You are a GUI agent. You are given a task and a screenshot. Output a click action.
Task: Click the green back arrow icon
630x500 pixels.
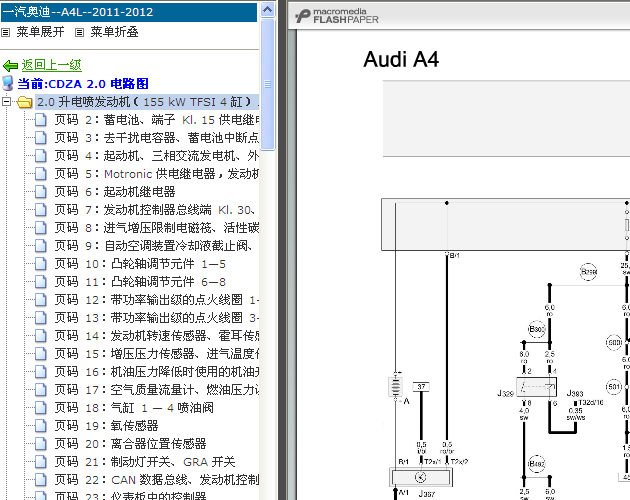[10, 65]
